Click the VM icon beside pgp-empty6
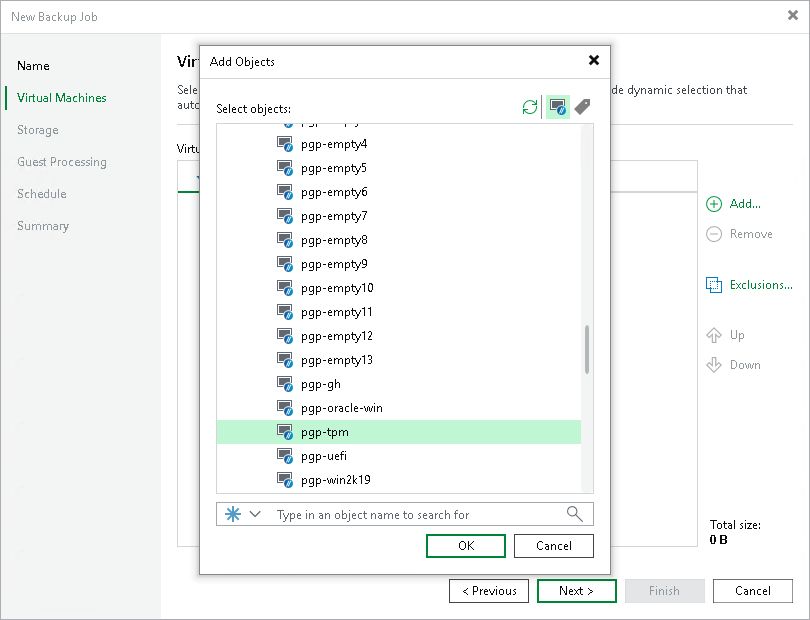 coord(285,192)
